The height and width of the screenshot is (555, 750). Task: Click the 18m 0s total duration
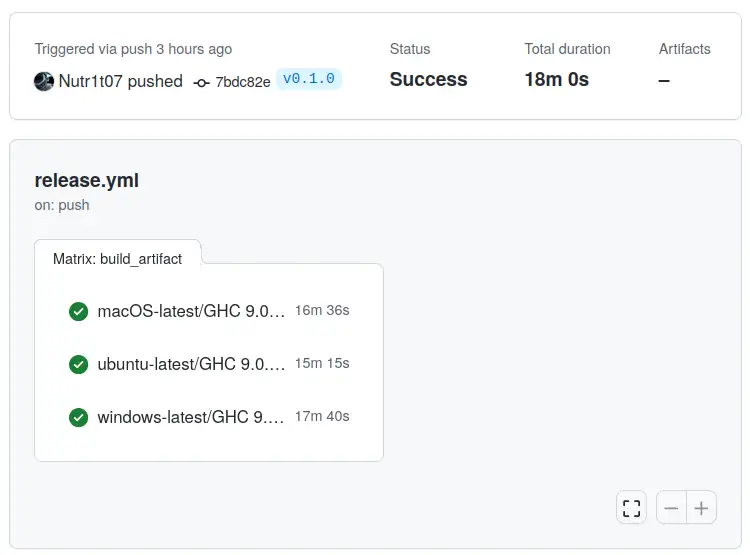[x=556, y=80]
